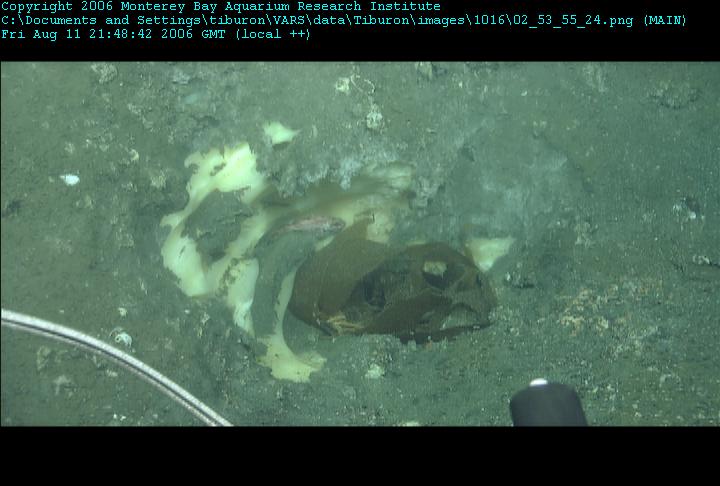Click the timestamp 'Fri Aug 11 21:48:42 2006 GMT'

click(113, 34)
